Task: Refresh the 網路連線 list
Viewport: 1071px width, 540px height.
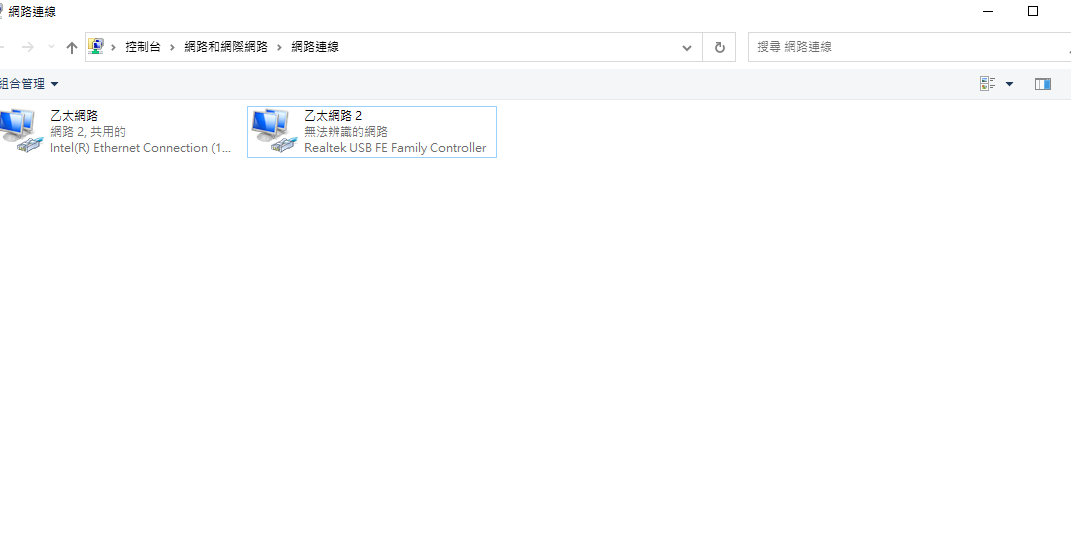Action: pyautogui.click(x=719, y=47)
